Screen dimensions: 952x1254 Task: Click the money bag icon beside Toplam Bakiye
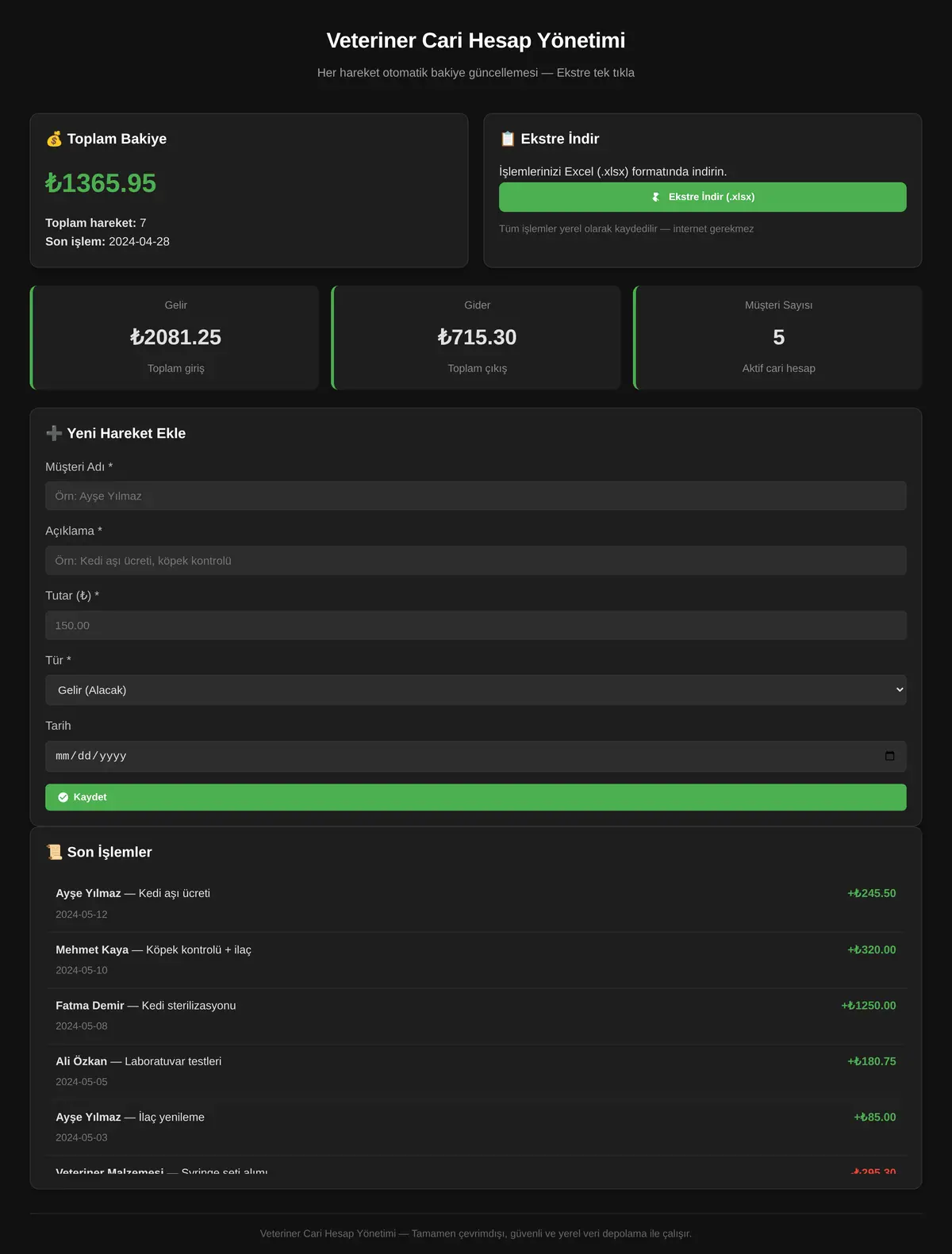point(54,139)
